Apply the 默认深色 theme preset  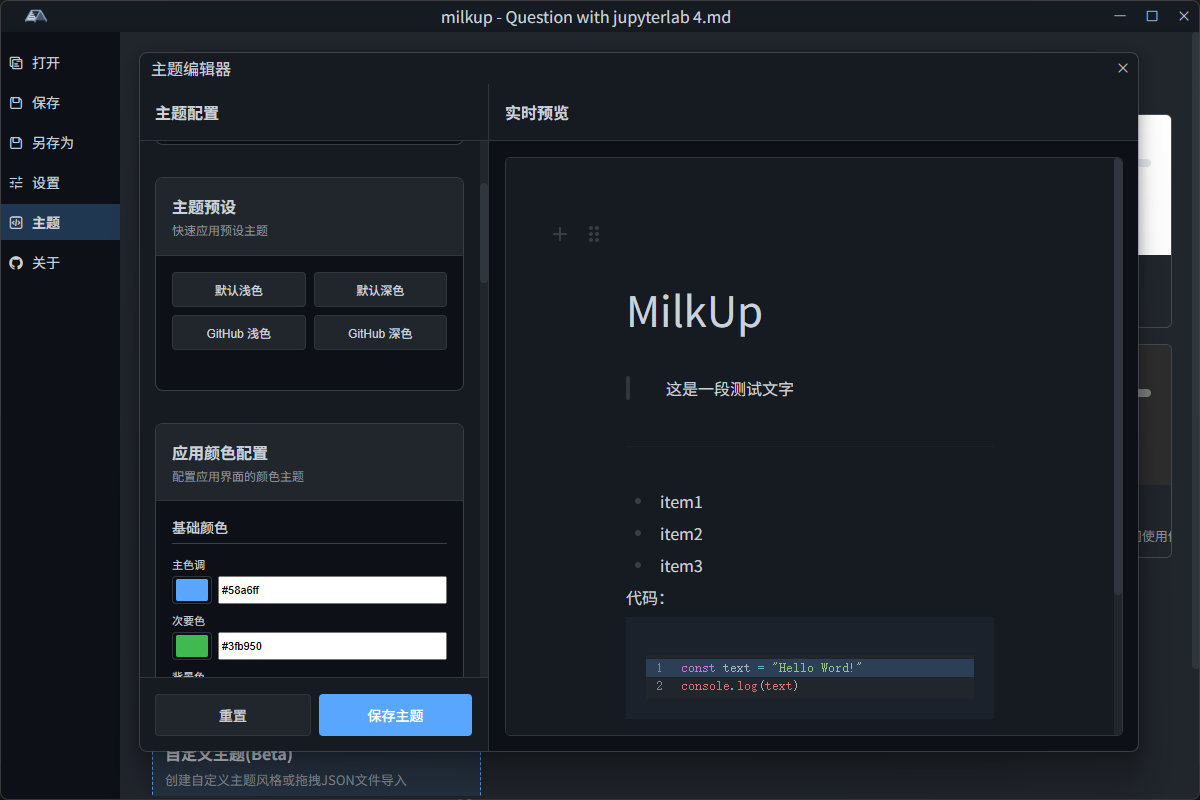click(380, 289)
